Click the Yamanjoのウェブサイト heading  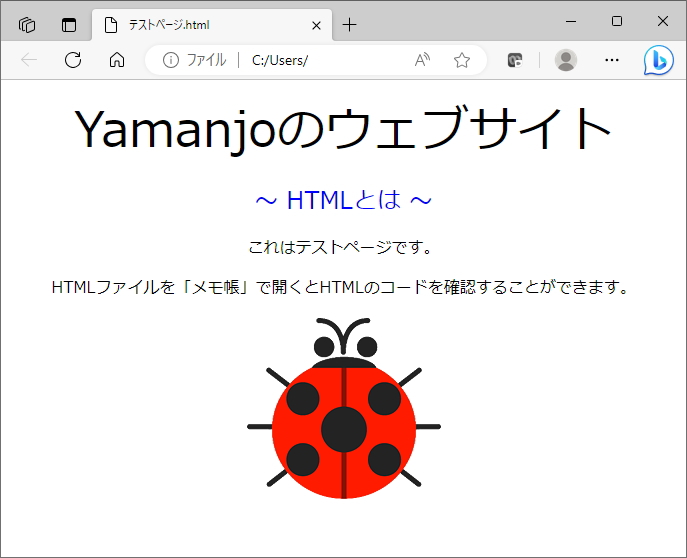(343, 129)
